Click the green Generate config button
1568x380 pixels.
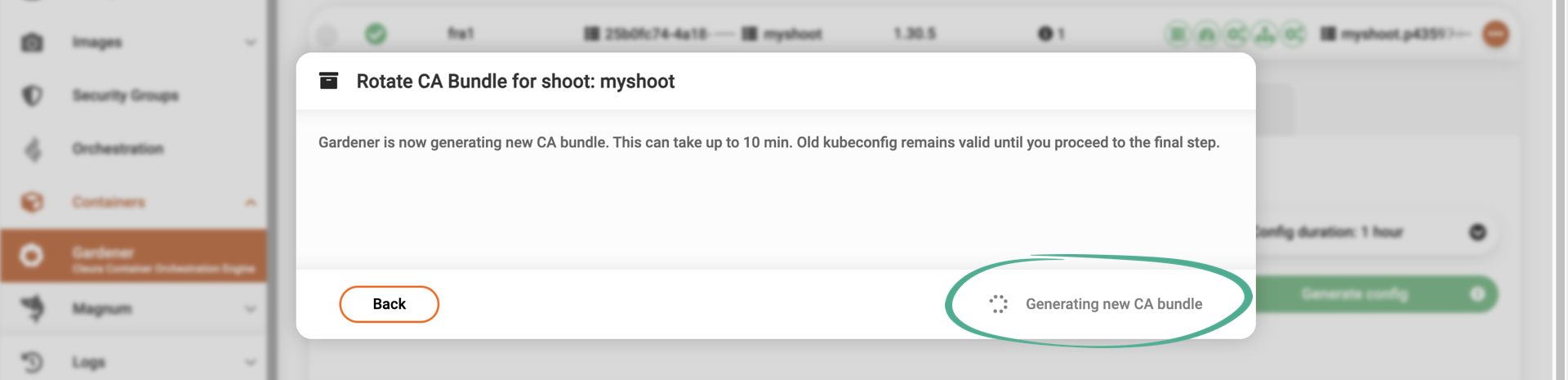pyautogui.click(x=1372, y=294)
